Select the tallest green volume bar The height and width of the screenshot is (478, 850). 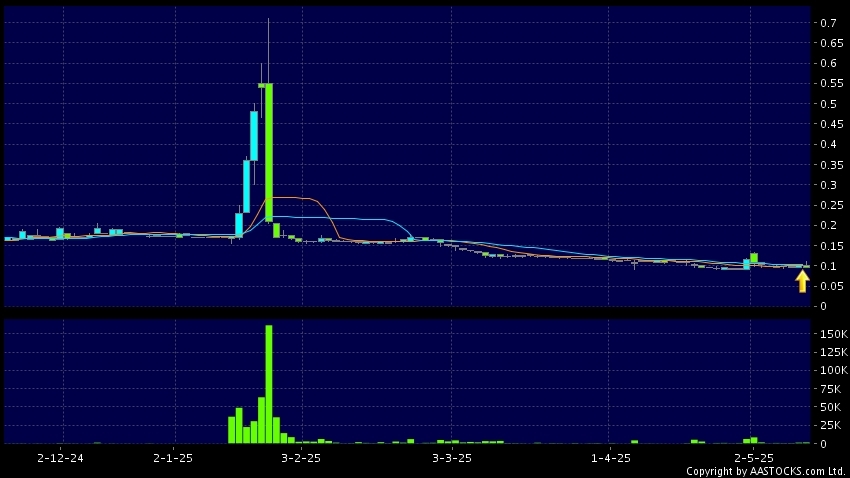click(x=269, y=384)
